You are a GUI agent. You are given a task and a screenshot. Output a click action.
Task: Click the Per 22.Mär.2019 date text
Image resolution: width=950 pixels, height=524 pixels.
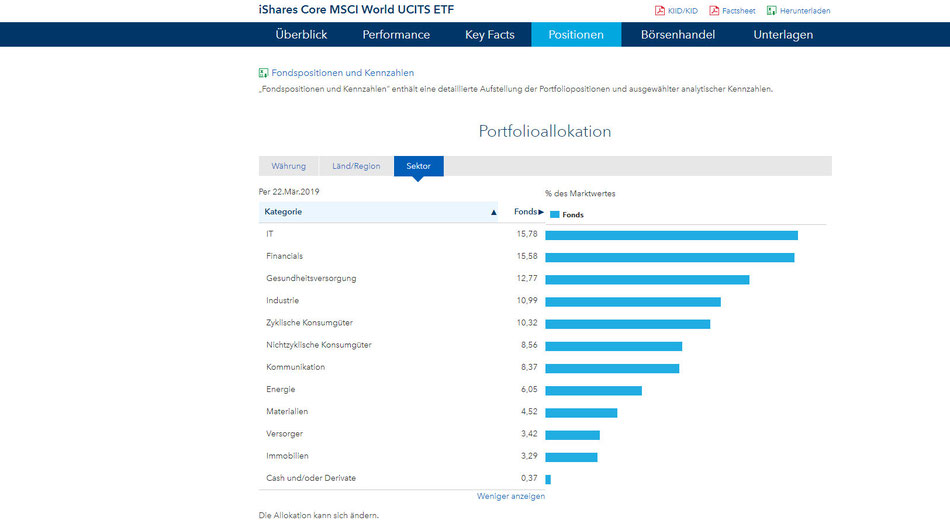tap(289, 191)
